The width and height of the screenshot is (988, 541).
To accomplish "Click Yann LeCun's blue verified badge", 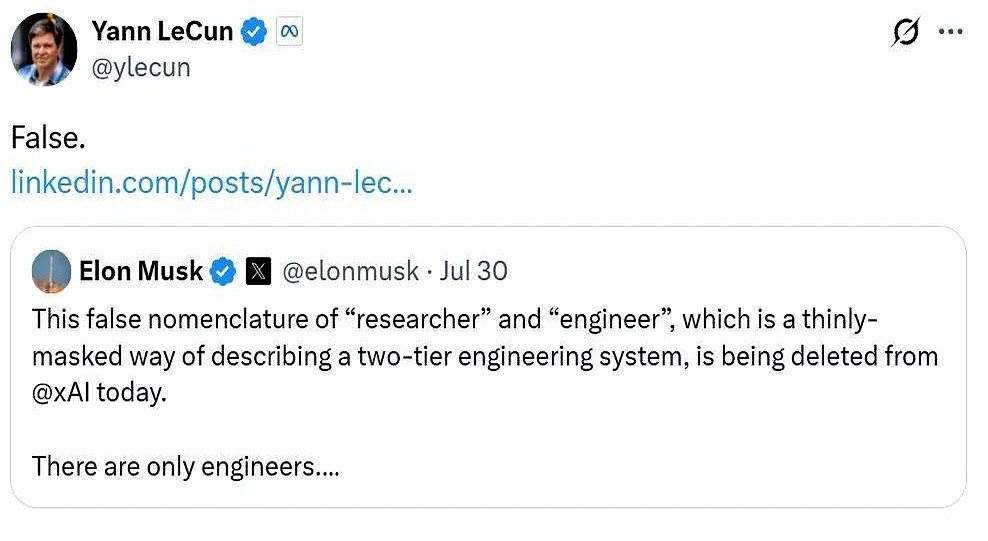I will (x=255, y=32).
